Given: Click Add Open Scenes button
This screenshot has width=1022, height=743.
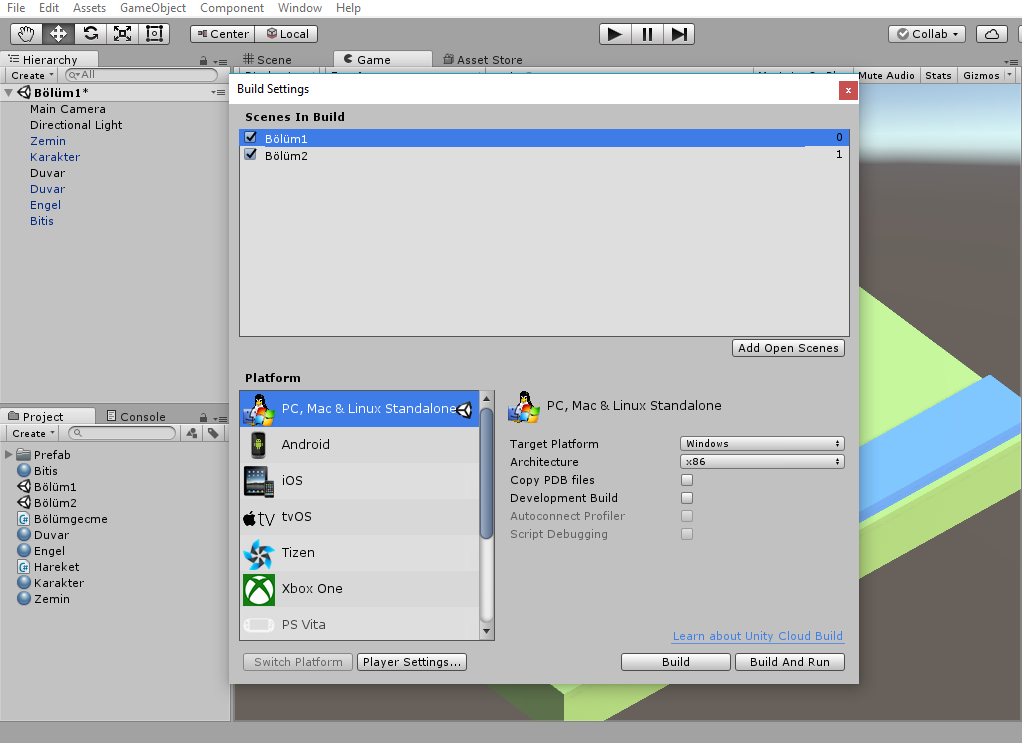Looking at the screenshot, I should (x=788, y=348).
